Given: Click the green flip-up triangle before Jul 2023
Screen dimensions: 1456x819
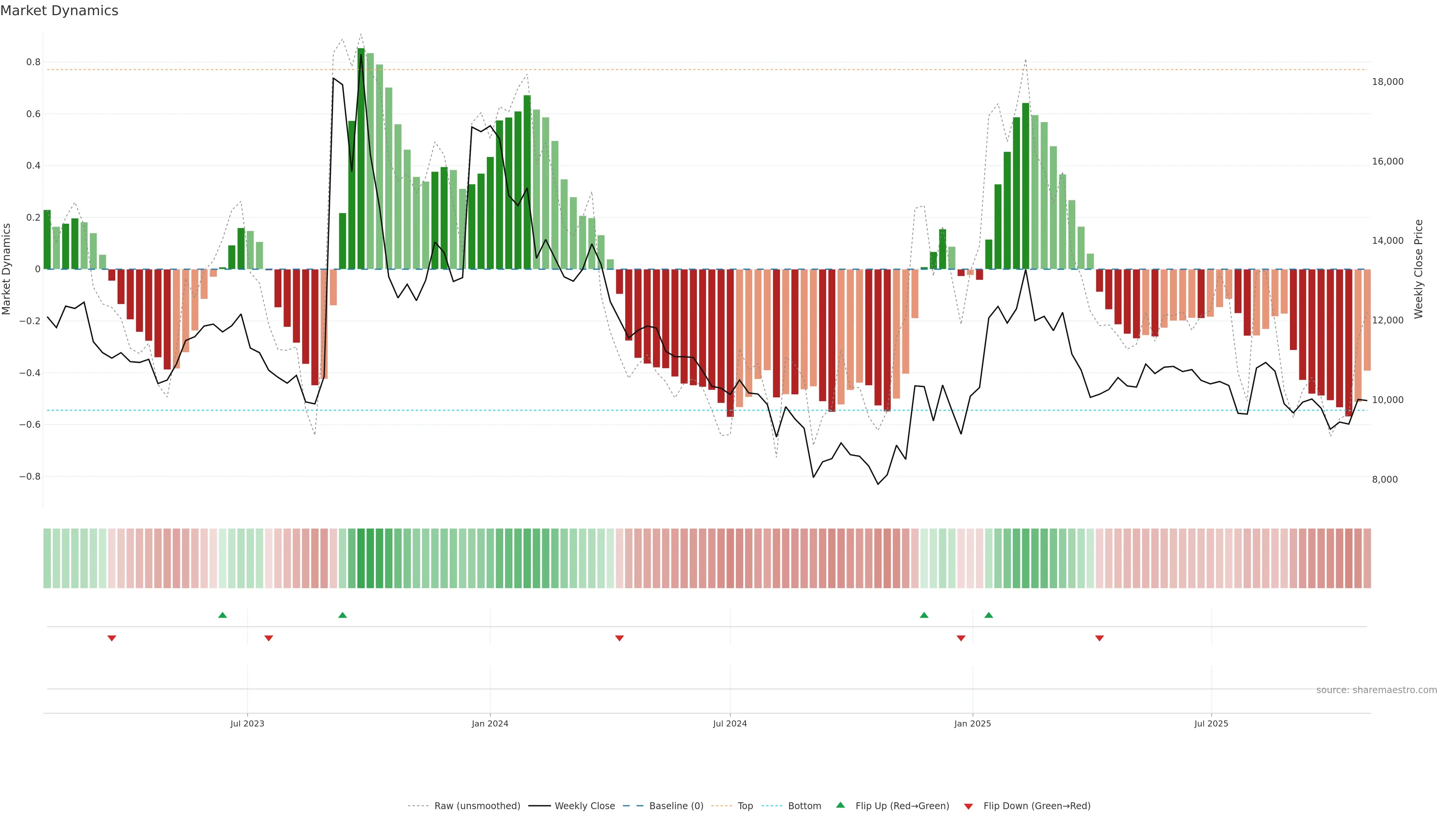Looking at the screenshot, I should [x=223, y=615].
